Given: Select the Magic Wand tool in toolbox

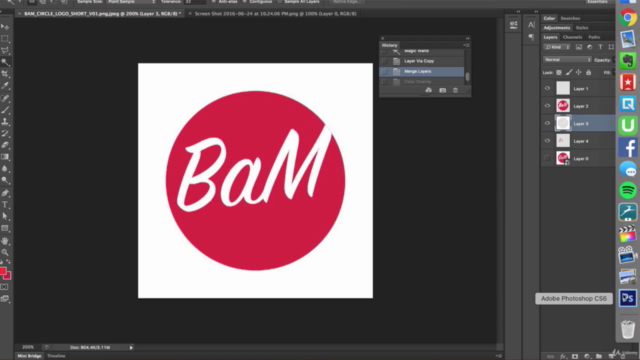Looking at the screenshot, I should point(5,62).
